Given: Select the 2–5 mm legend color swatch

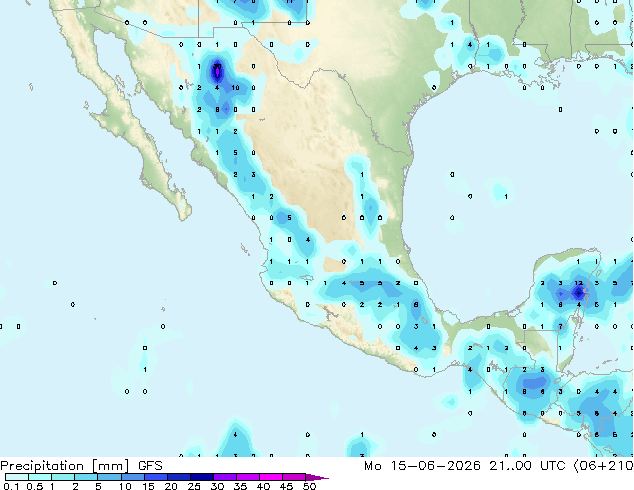Looking at the screenshot, I should coord(86,477).
